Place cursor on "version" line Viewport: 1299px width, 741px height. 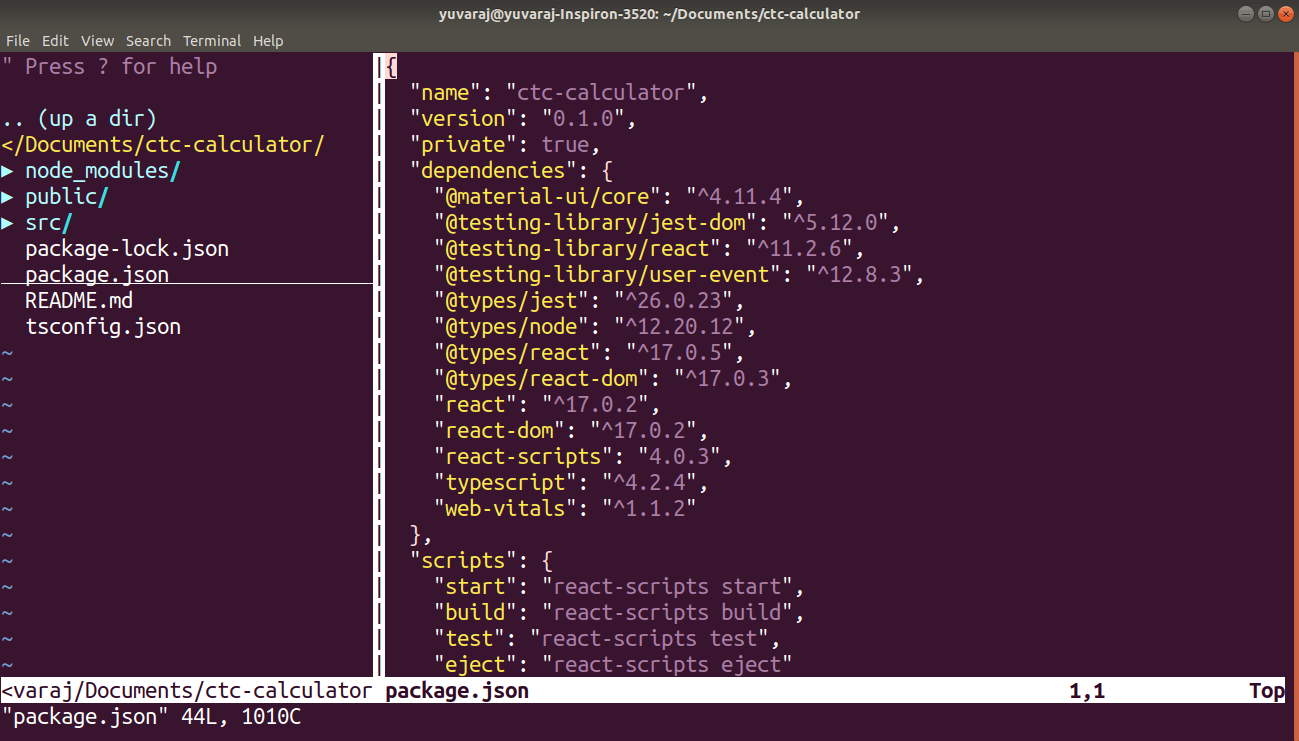coord(523,119)
